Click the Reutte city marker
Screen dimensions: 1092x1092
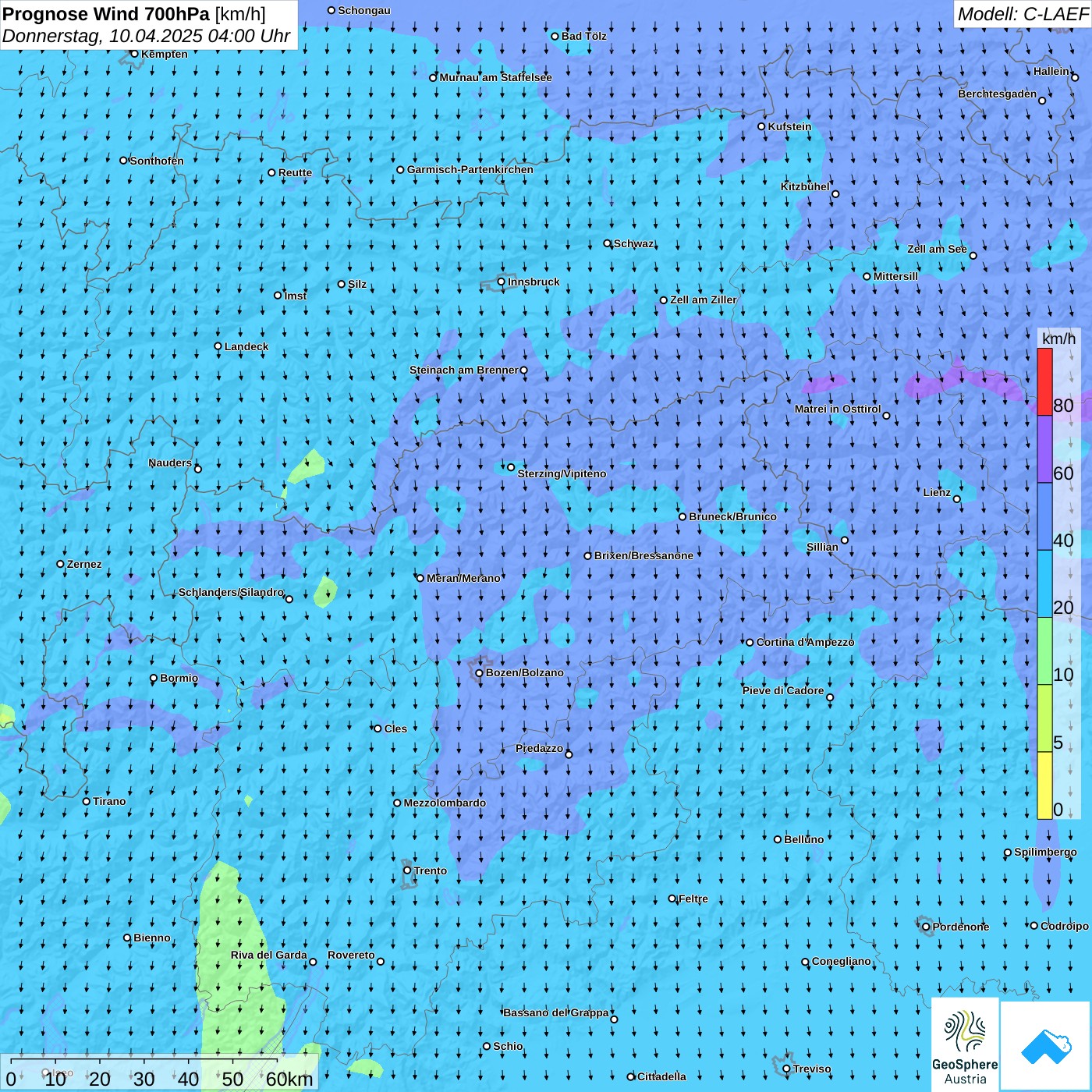pyautogui.click(x=271, y=173)
